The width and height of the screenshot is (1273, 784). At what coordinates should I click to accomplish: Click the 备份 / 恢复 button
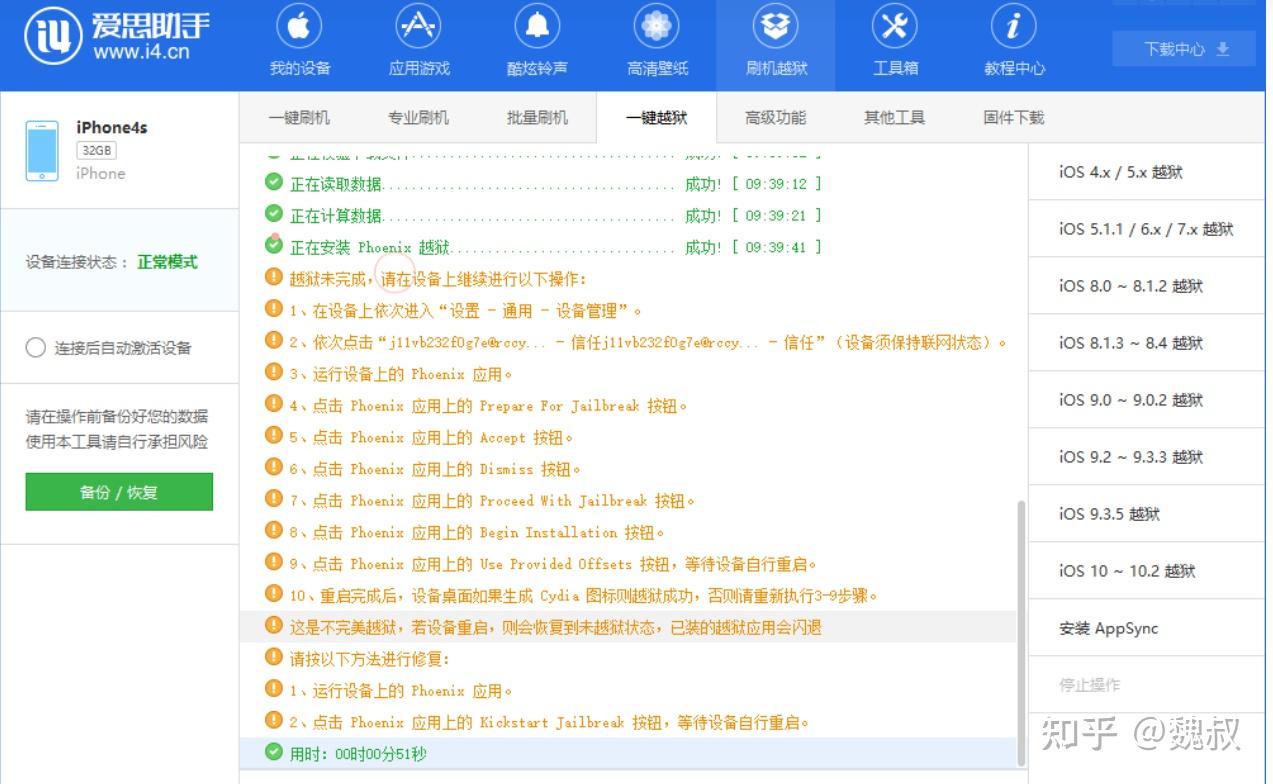tap(119, 492)
